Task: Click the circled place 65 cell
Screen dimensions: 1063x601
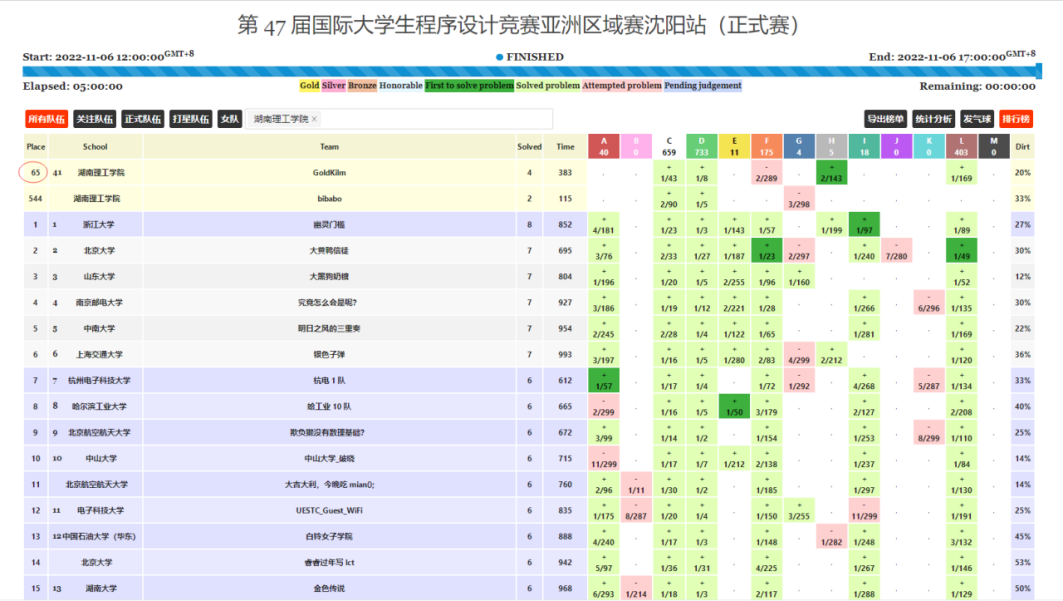Action: point(35,172)
